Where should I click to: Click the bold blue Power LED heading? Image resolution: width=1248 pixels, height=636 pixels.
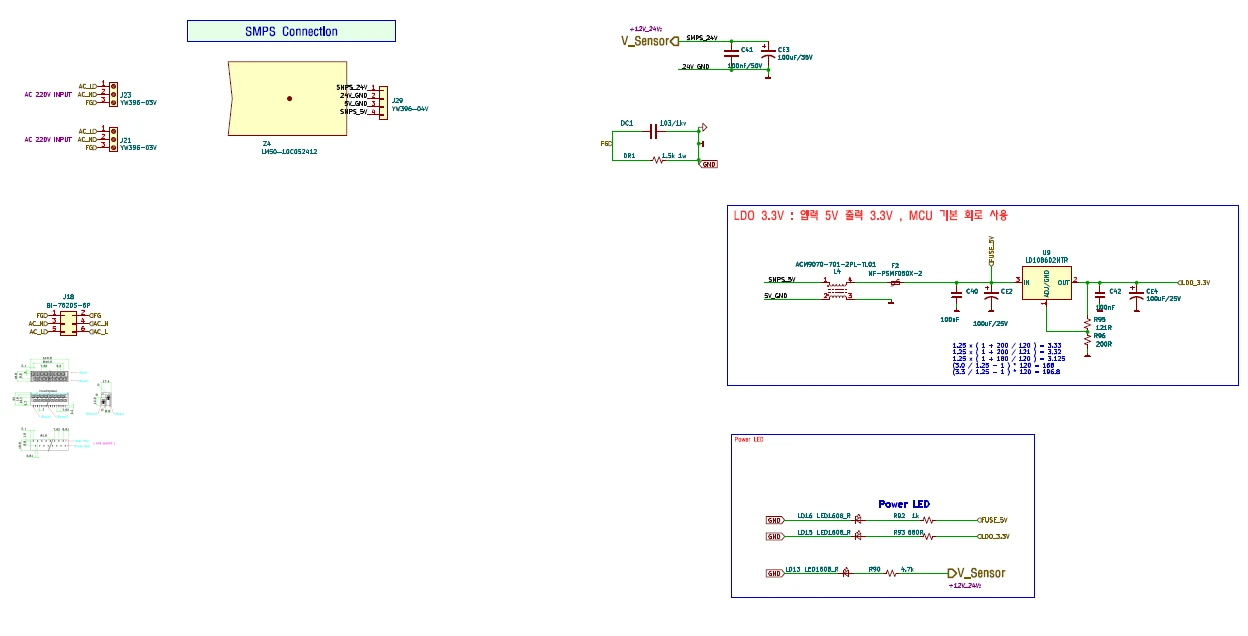(x=904, y=504)
